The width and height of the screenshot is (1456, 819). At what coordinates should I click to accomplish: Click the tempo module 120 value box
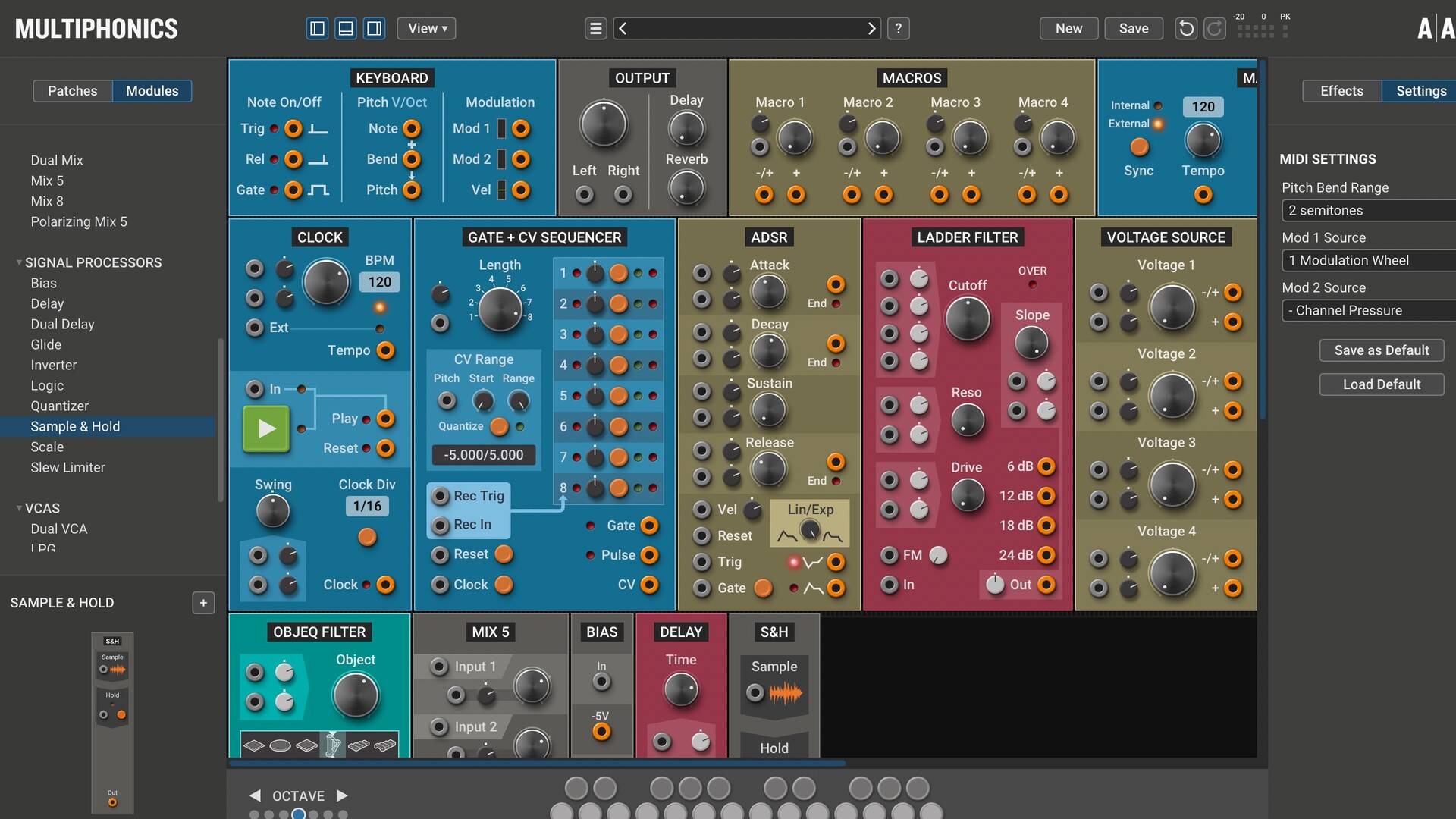[x=1203, y=107]
